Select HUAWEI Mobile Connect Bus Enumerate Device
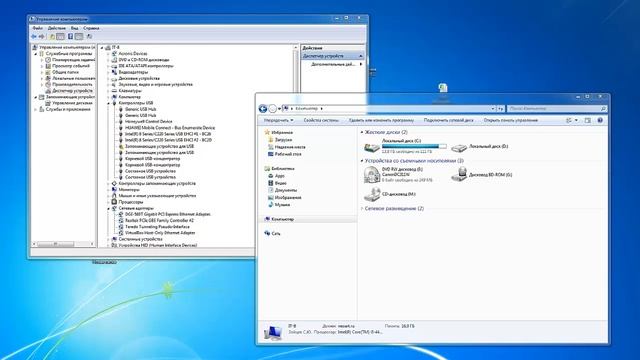Viewport: 640px width, 360px height. point(167,128)
